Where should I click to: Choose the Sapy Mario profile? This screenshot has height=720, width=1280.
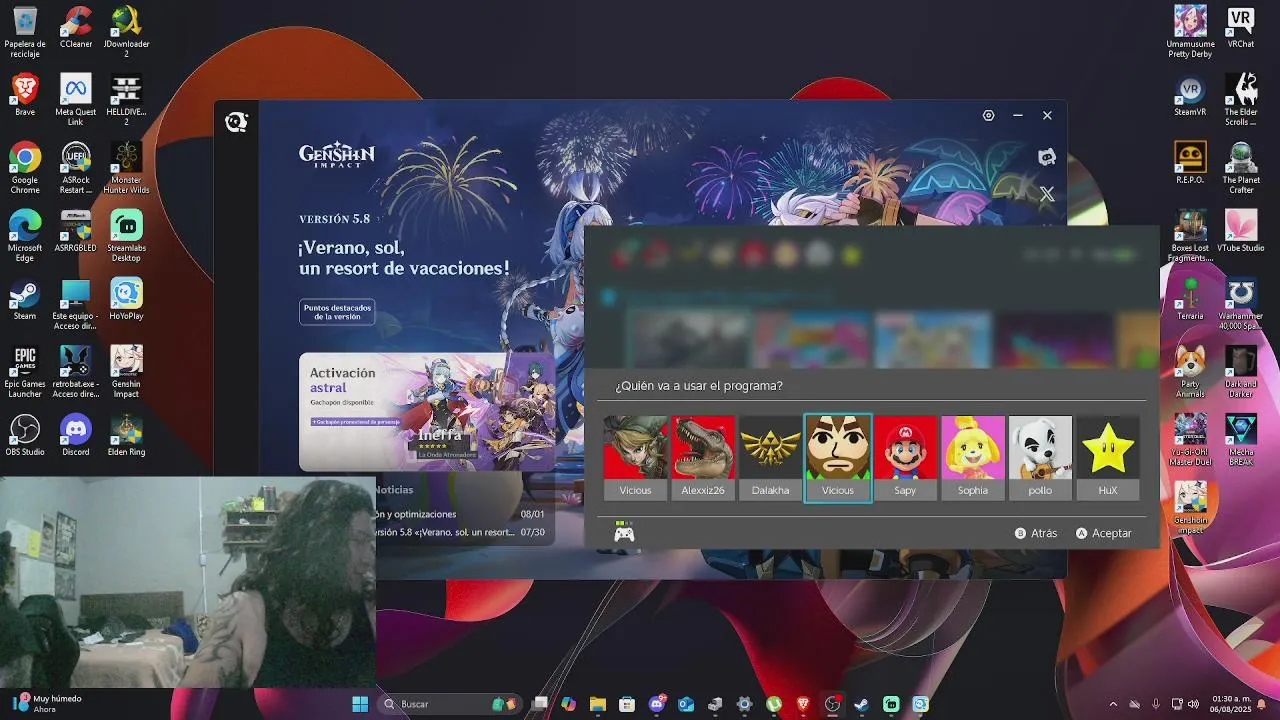click(905, 458)
